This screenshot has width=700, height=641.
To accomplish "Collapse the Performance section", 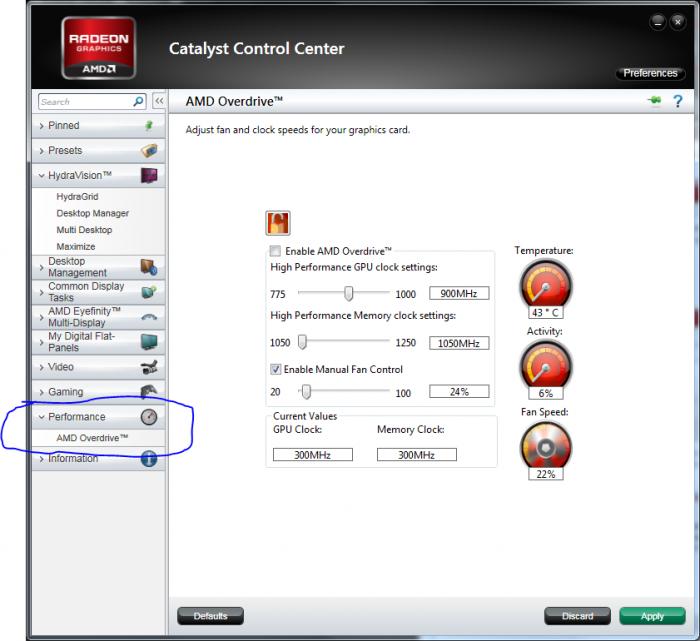I will [98, 417].
